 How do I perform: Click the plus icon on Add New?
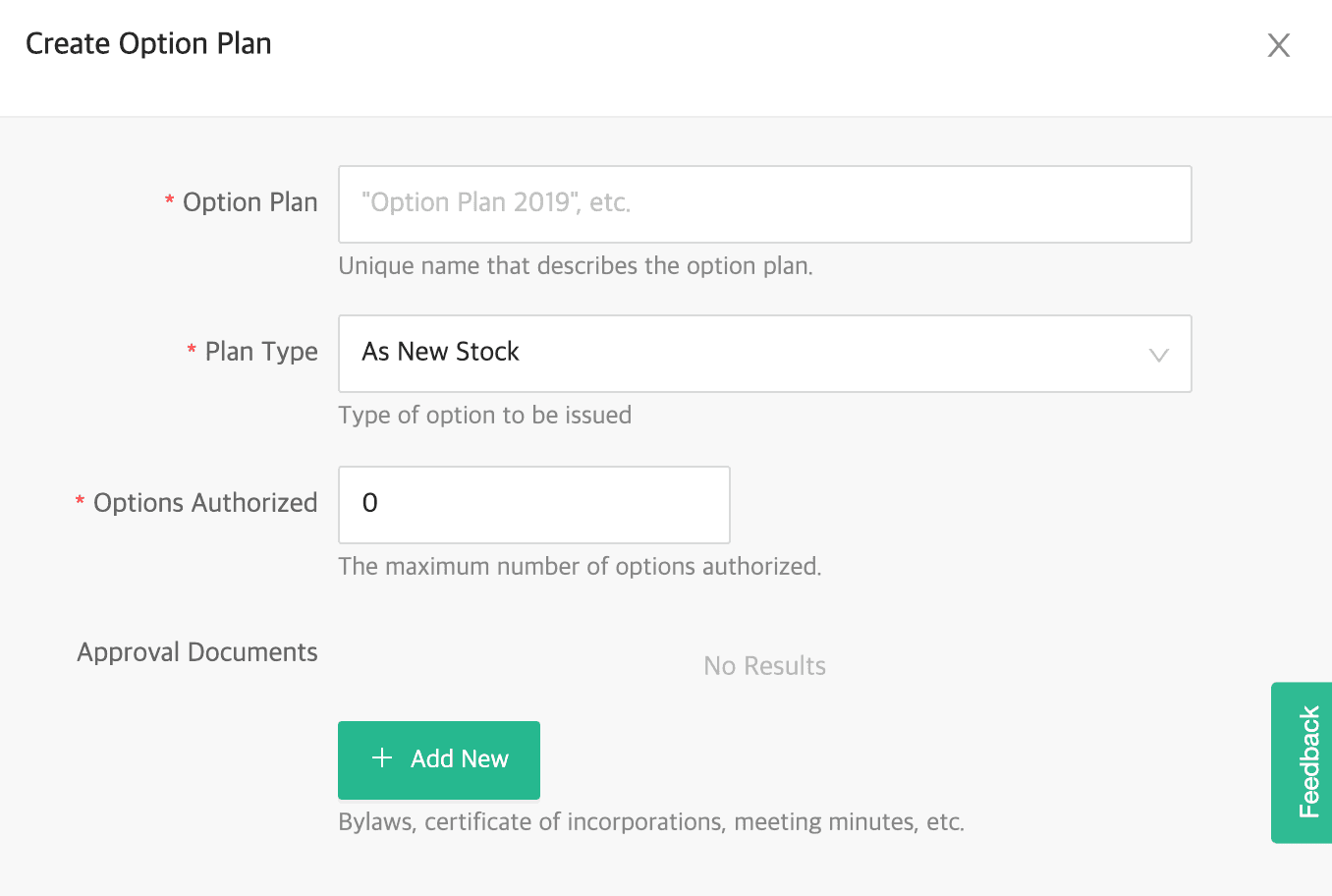(x=382, y=758)
